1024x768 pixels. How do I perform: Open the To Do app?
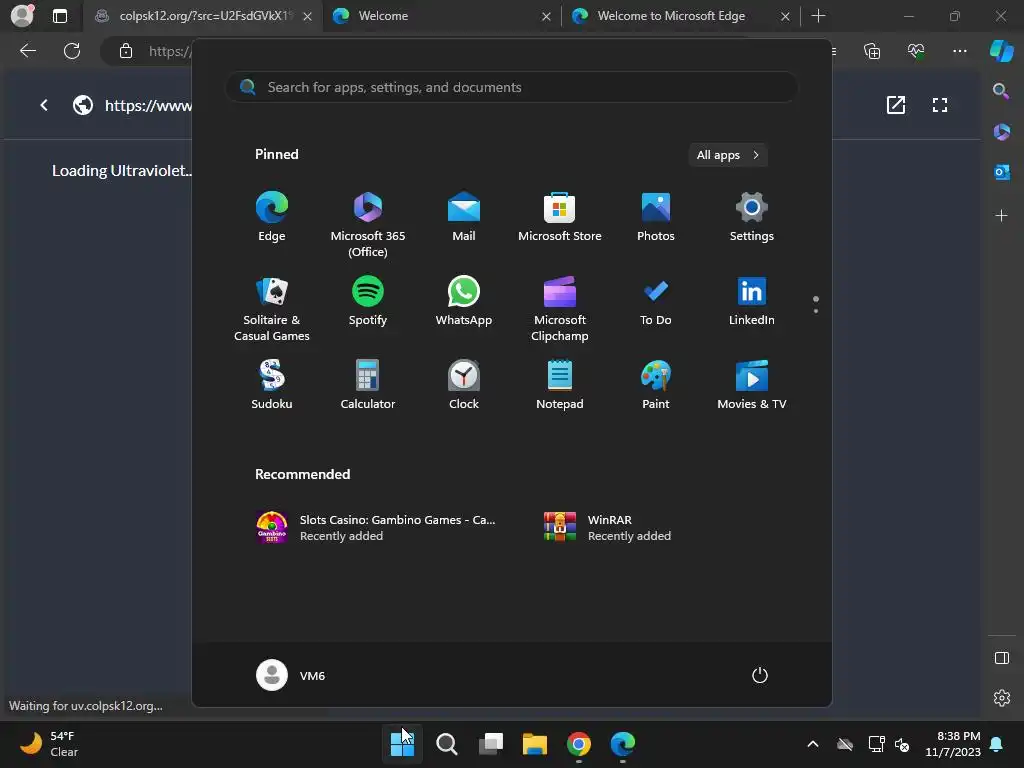[x=656, y=302]
